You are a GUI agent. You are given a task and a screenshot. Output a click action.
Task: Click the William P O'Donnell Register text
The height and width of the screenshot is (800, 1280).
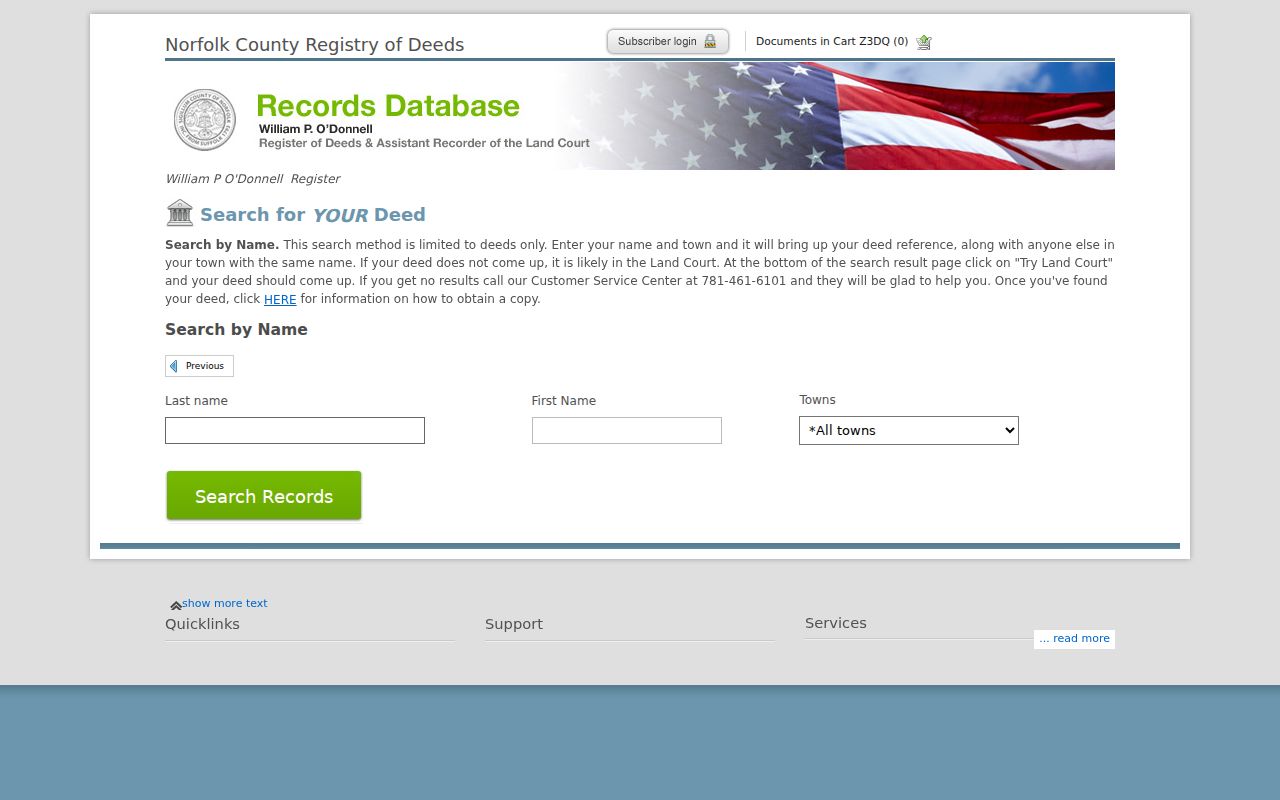(x=253, y=179)
